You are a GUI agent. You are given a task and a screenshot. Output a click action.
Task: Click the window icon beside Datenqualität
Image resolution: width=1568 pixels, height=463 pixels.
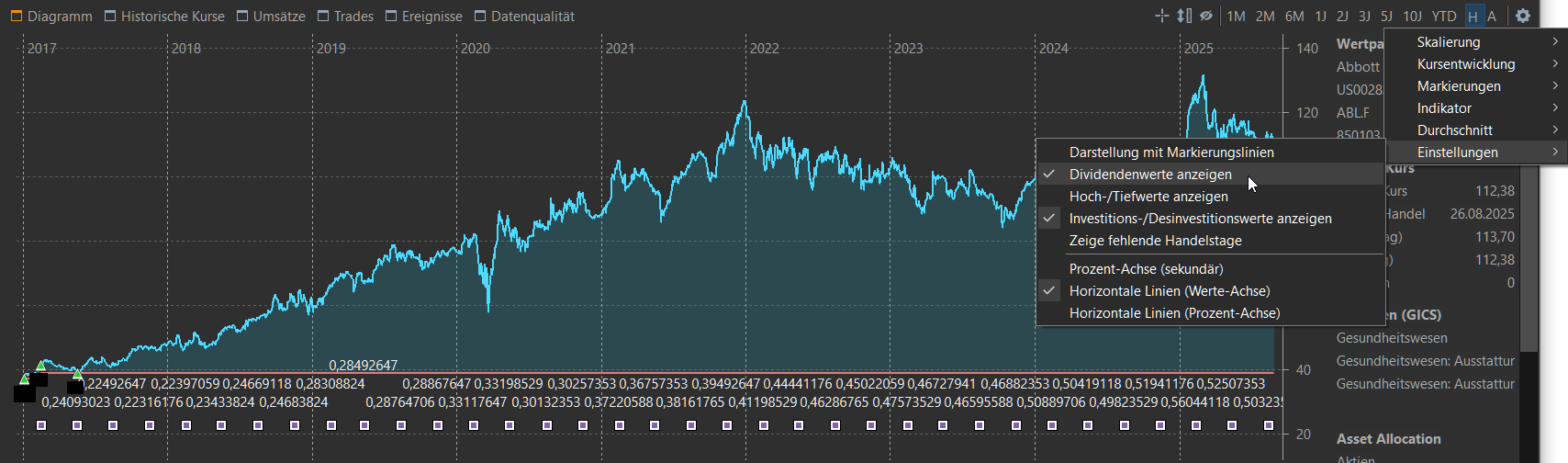coord(480,17)
